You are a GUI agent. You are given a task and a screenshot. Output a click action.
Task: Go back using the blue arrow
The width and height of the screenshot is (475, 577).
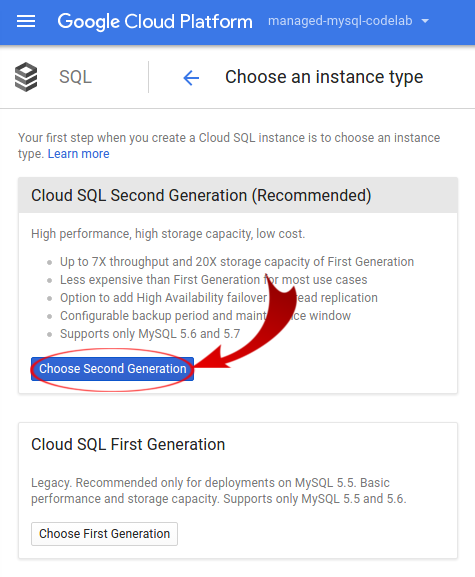click(x=191, y=78)
